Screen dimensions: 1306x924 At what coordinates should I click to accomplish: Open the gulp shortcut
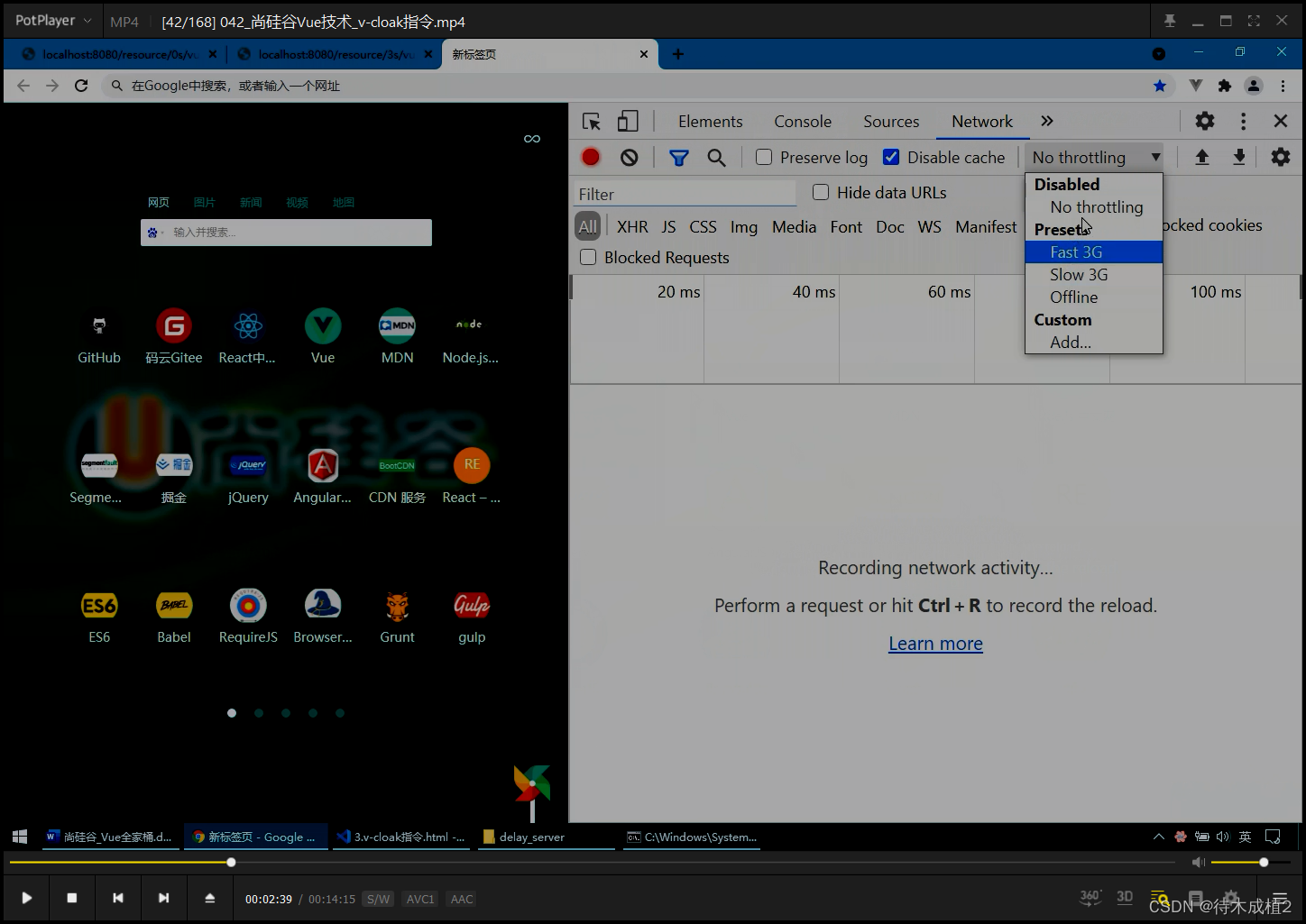pyautogui.click(x=472, y=617)
